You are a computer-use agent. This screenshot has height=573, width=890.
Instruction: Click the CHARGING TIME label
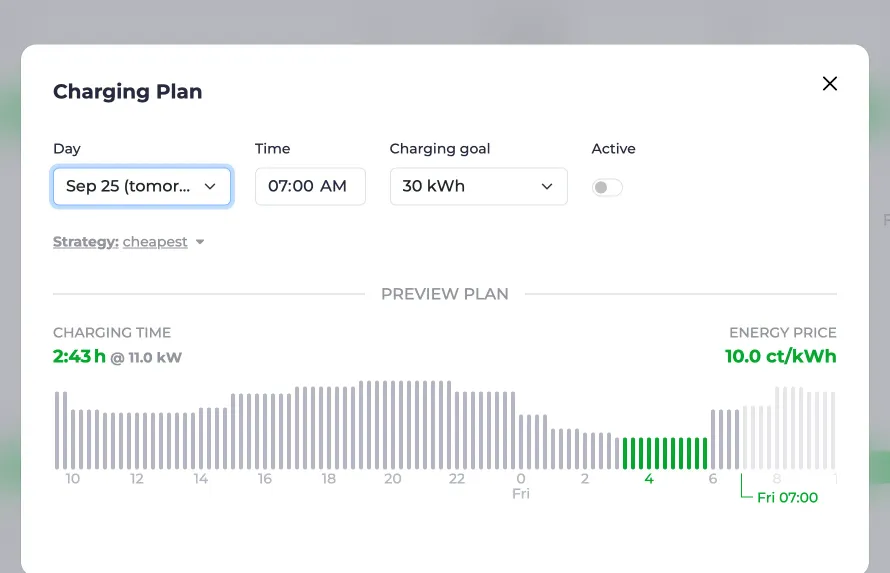click(112, 332)
